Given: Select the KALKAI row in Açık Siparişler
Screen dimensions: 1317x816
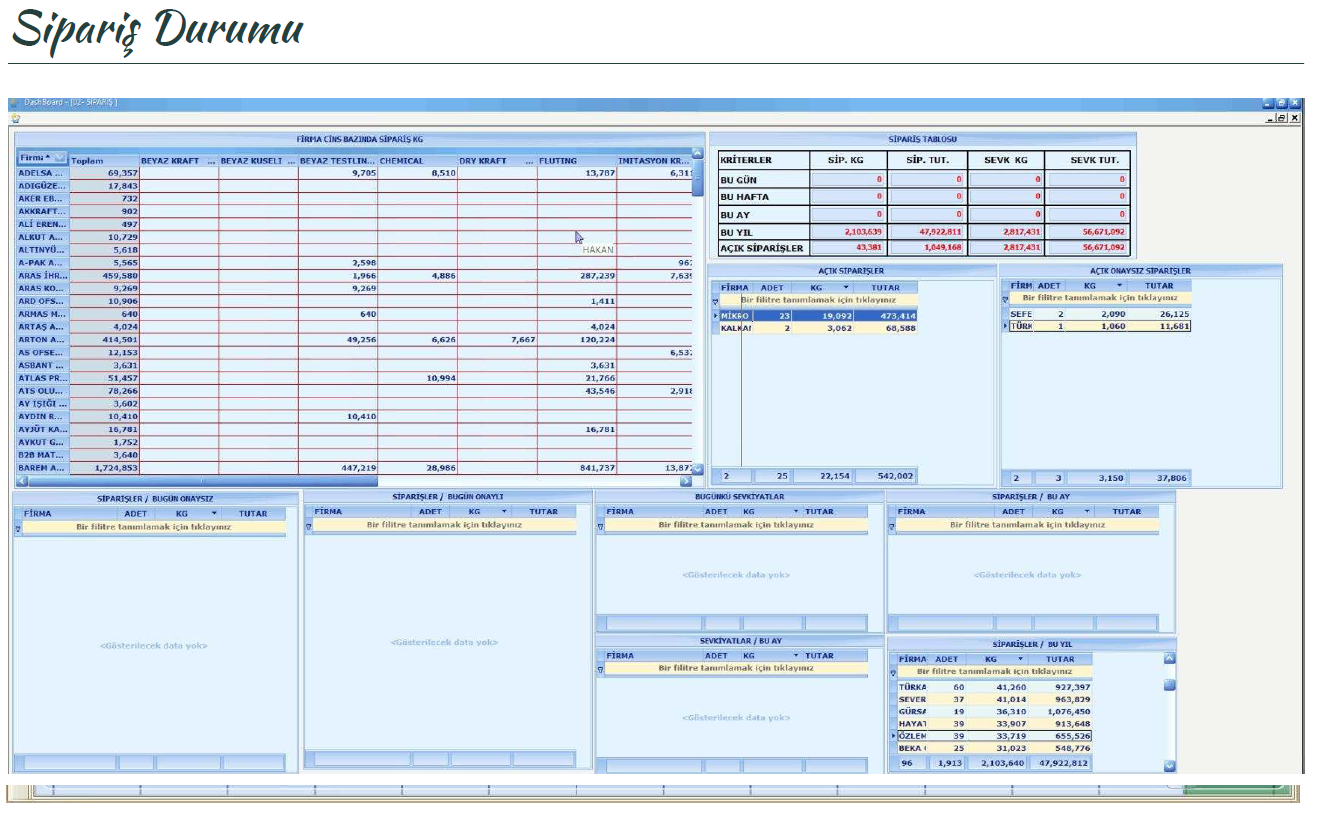Looking at the screenshot, I should coord(735,329).
